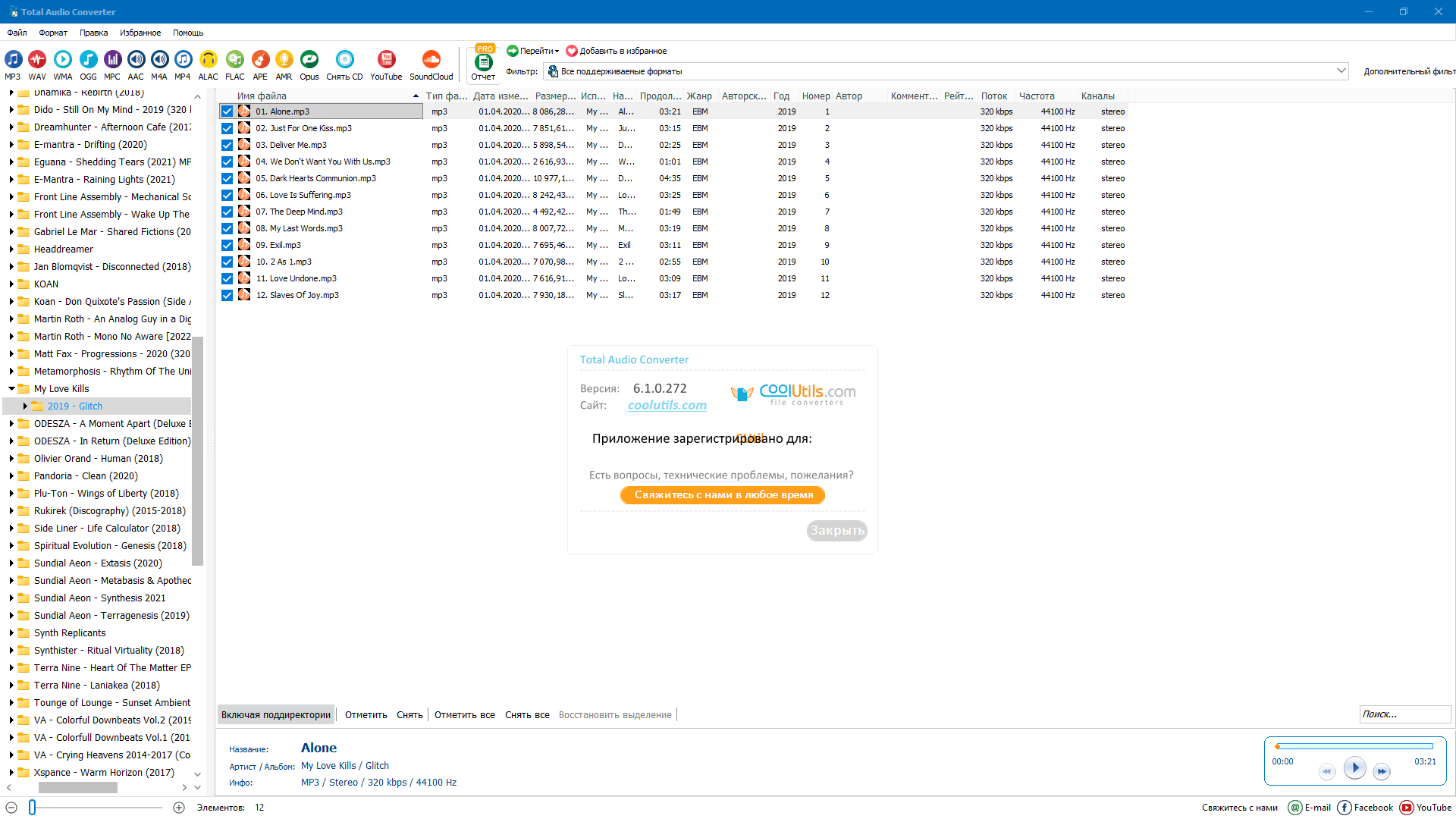Image resolution: width=1456 pixels, height=819 pixels.
Task: Expand the KOAN folder node
Action: tap(11, 284)
